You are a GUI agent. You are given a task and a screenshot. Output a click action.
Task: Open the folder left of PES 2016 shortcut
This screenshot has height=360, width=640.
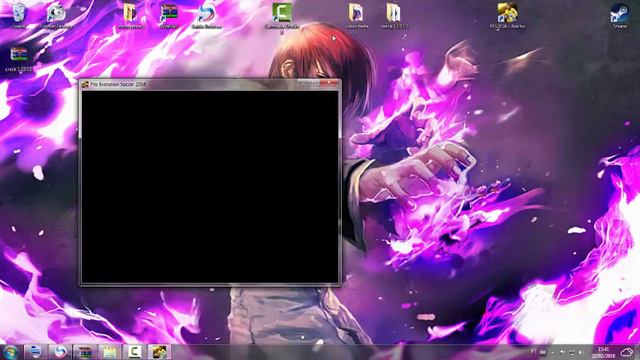pos(394,16)
